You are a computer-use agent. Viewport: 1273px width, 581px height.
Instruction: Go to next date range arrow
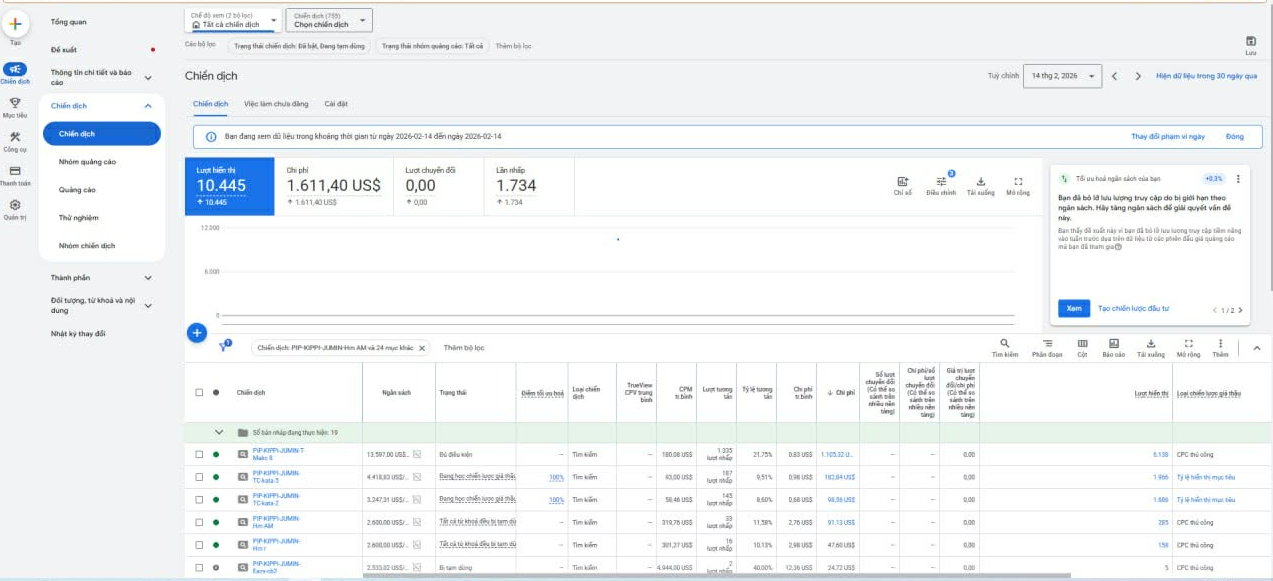tap(1138, 76)
